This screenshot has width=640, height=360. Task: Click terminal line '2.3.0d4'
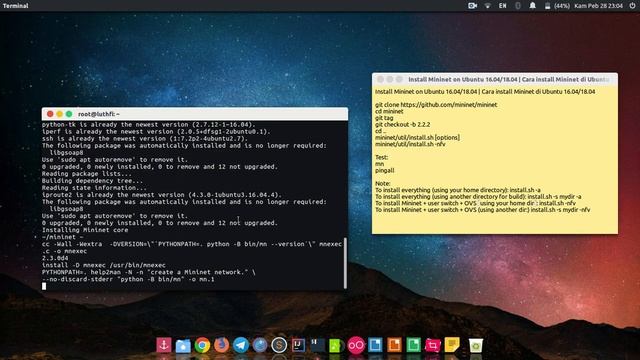point(55,258)
